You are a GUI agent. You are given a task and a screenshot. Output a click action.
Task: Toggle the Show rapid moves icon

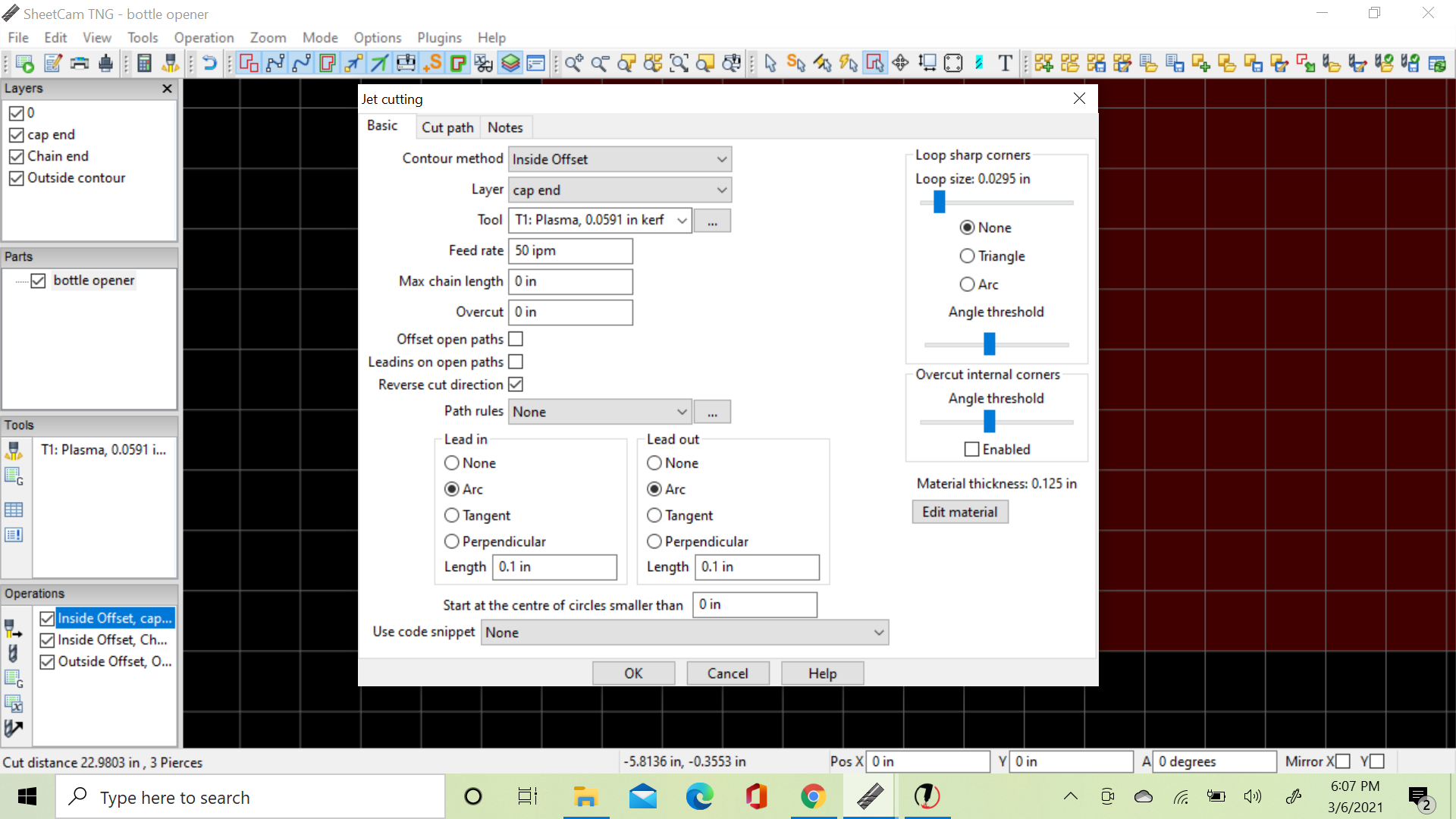(x=353, y=63)
